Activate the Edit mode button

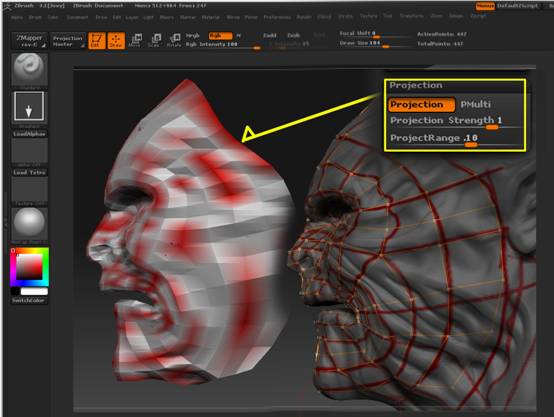point(96,41)
